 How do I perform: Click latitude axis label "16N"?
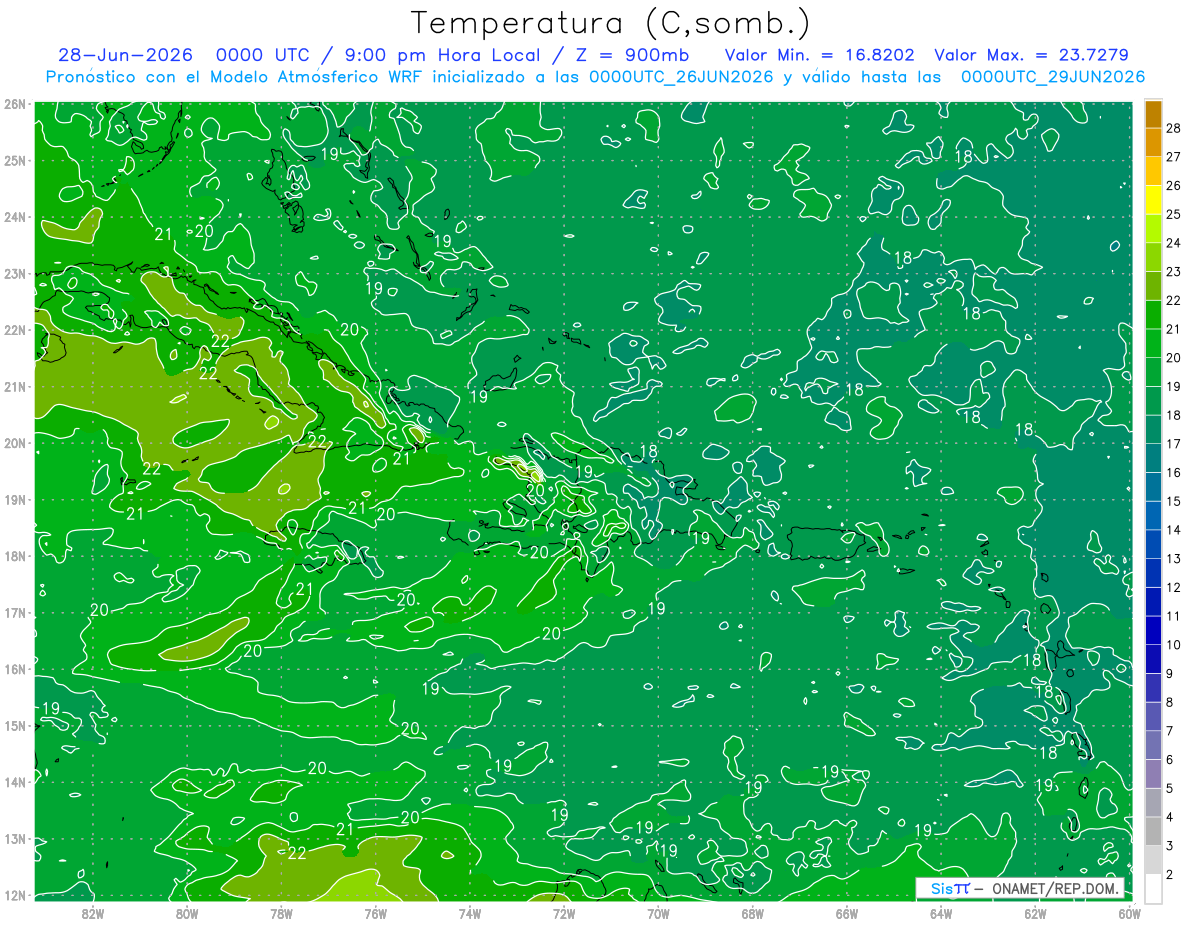coord(15,669)
